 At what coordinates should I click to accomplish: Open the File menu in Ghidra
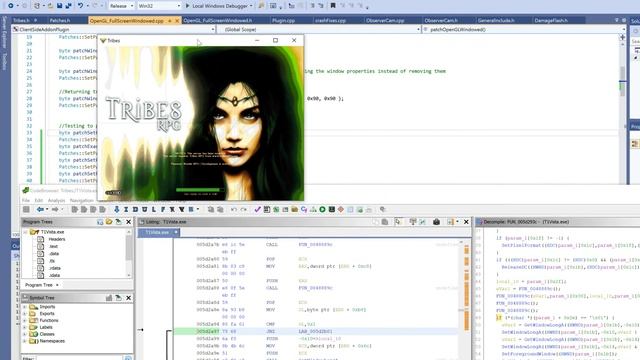26,200
